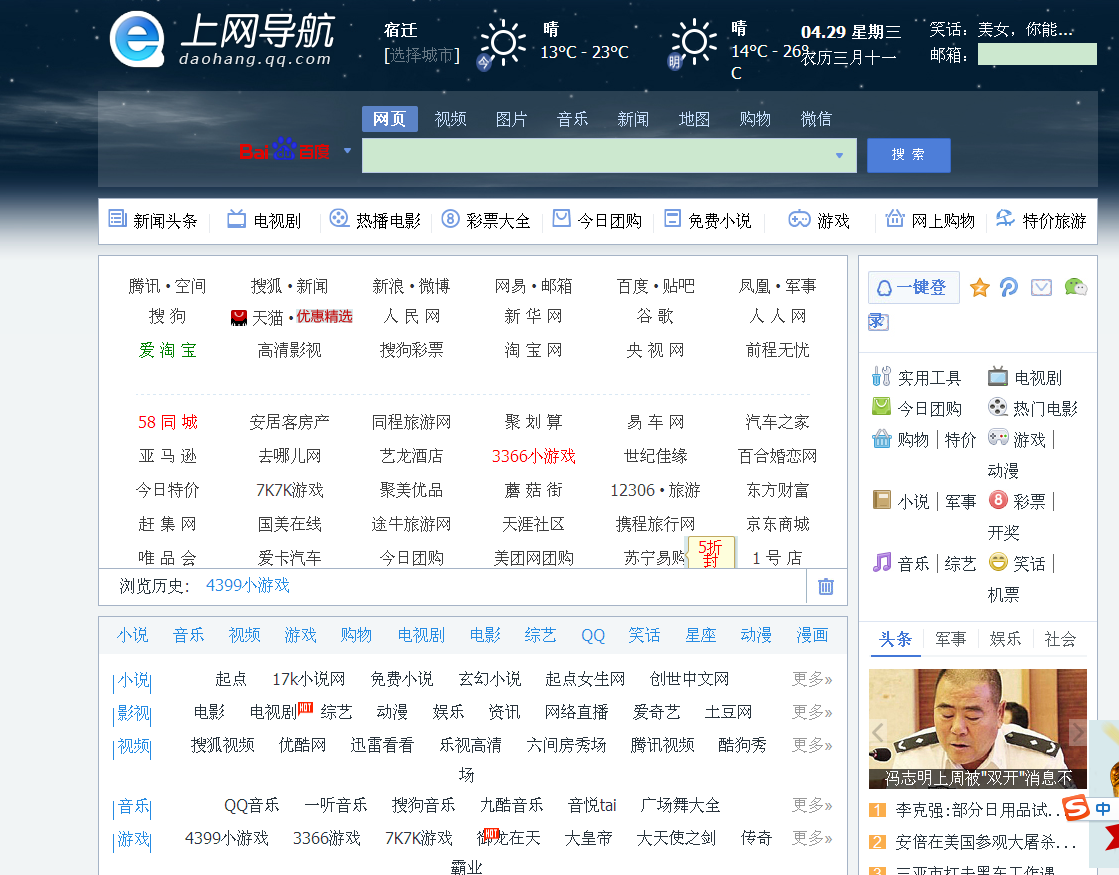Click the sidebar 音乐 note icon
The image size is (1119, 875).
(881, 562)
